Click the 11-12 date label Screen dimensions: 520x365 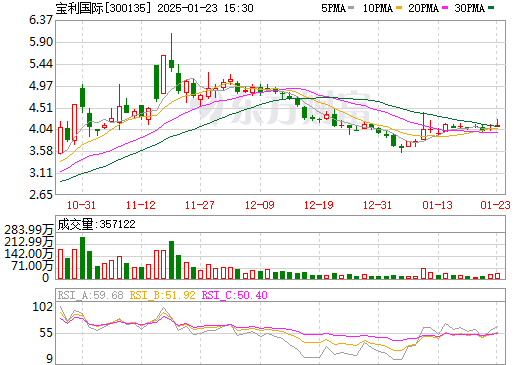140,205
